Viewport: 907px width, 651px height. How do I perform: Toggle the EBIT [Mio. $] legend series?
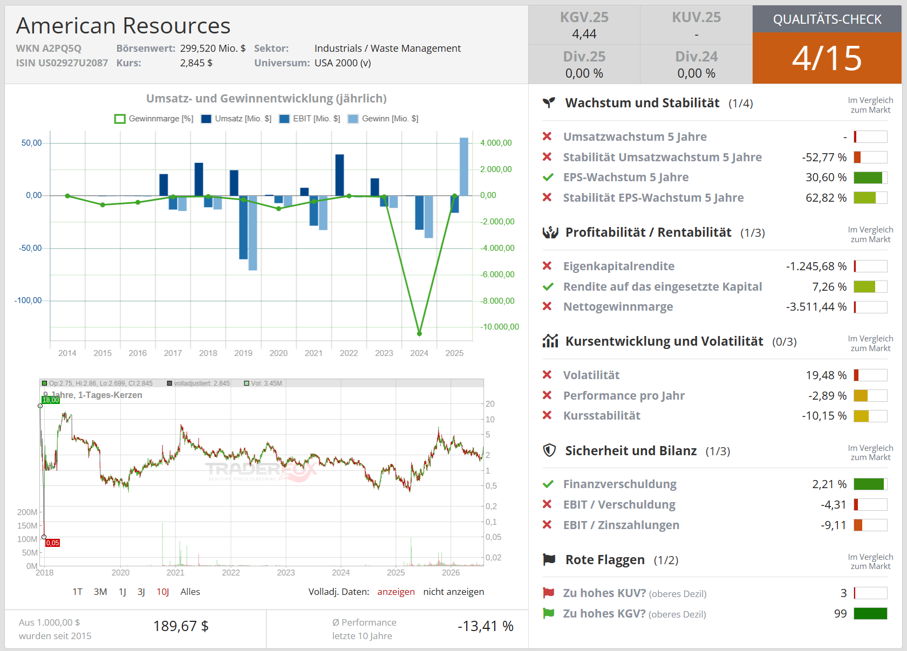tap(309, 119)
